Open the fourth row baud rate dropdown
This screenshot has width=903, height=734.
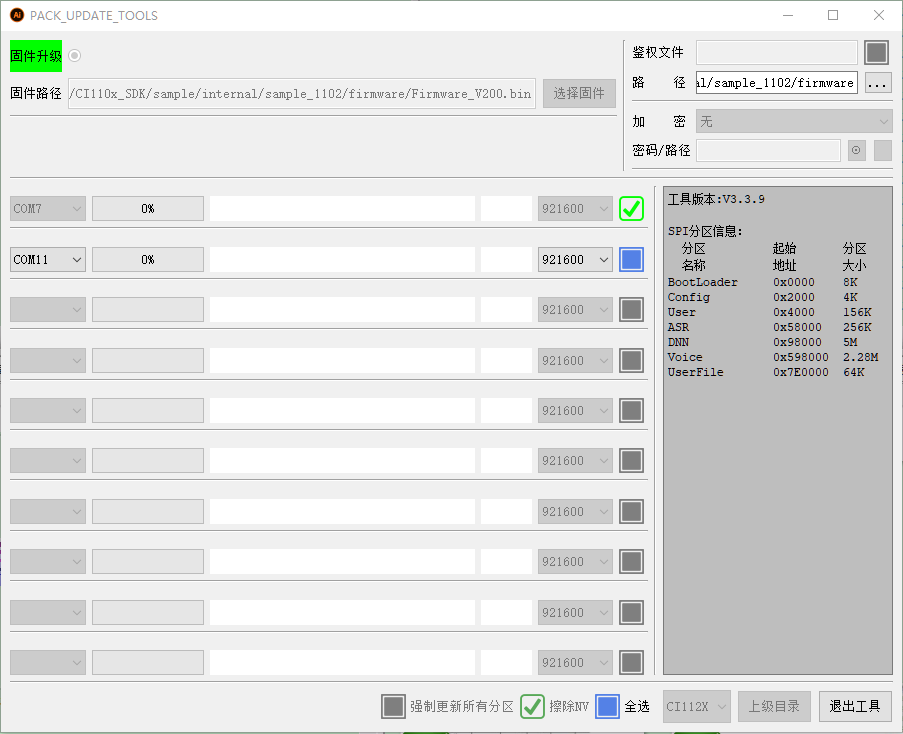575,361
